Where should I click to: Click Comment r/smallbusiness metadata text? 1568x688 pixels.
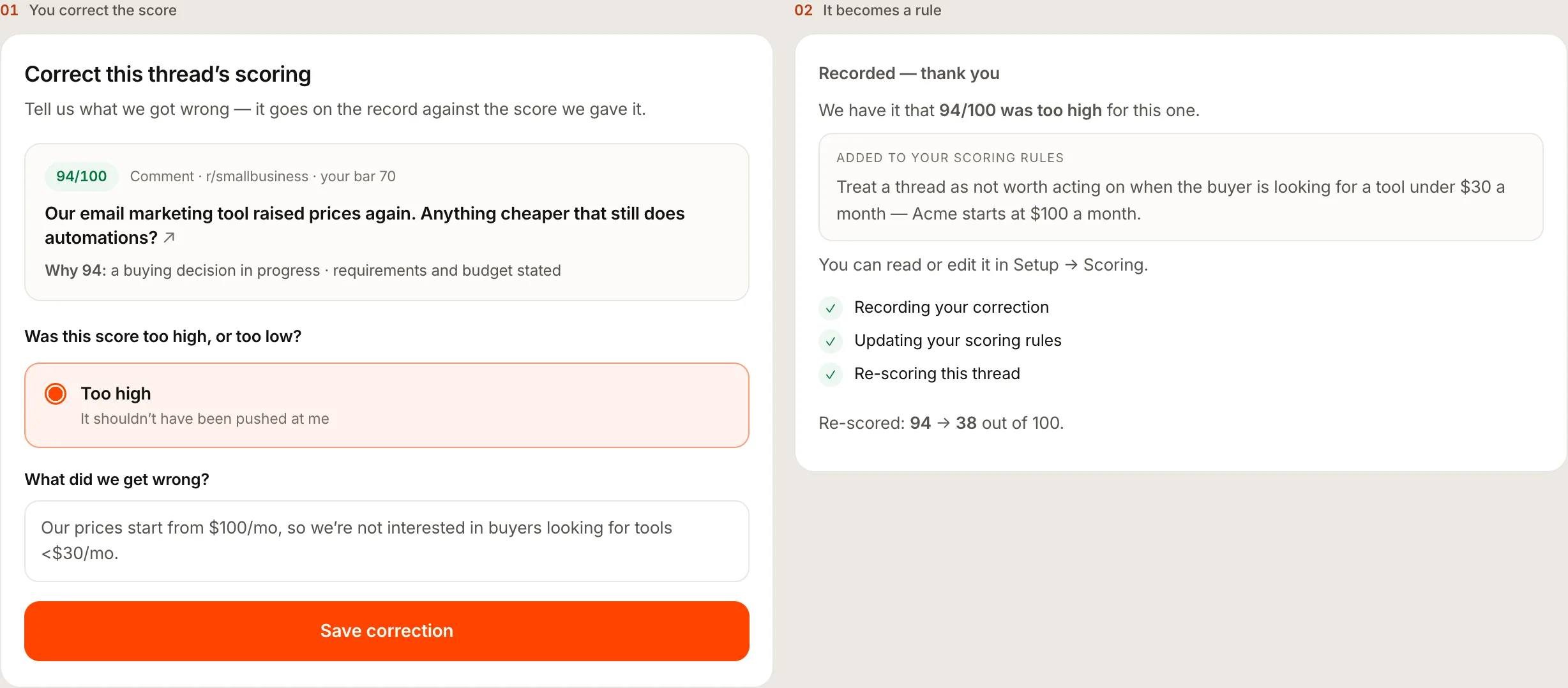tap(262, 176)
